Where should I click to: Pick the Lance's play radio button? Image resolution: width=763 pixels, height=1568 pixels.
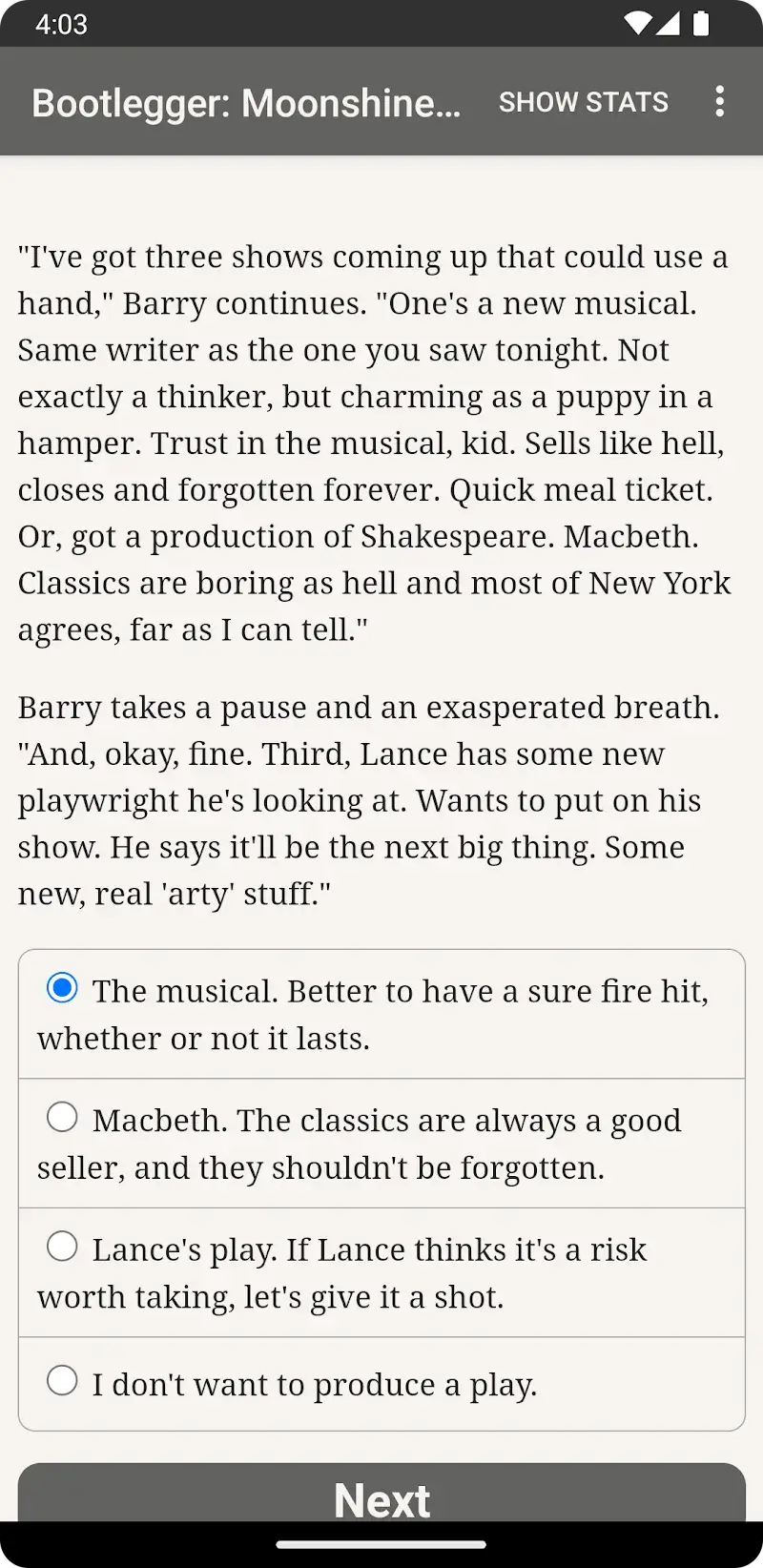point(63,1246)
